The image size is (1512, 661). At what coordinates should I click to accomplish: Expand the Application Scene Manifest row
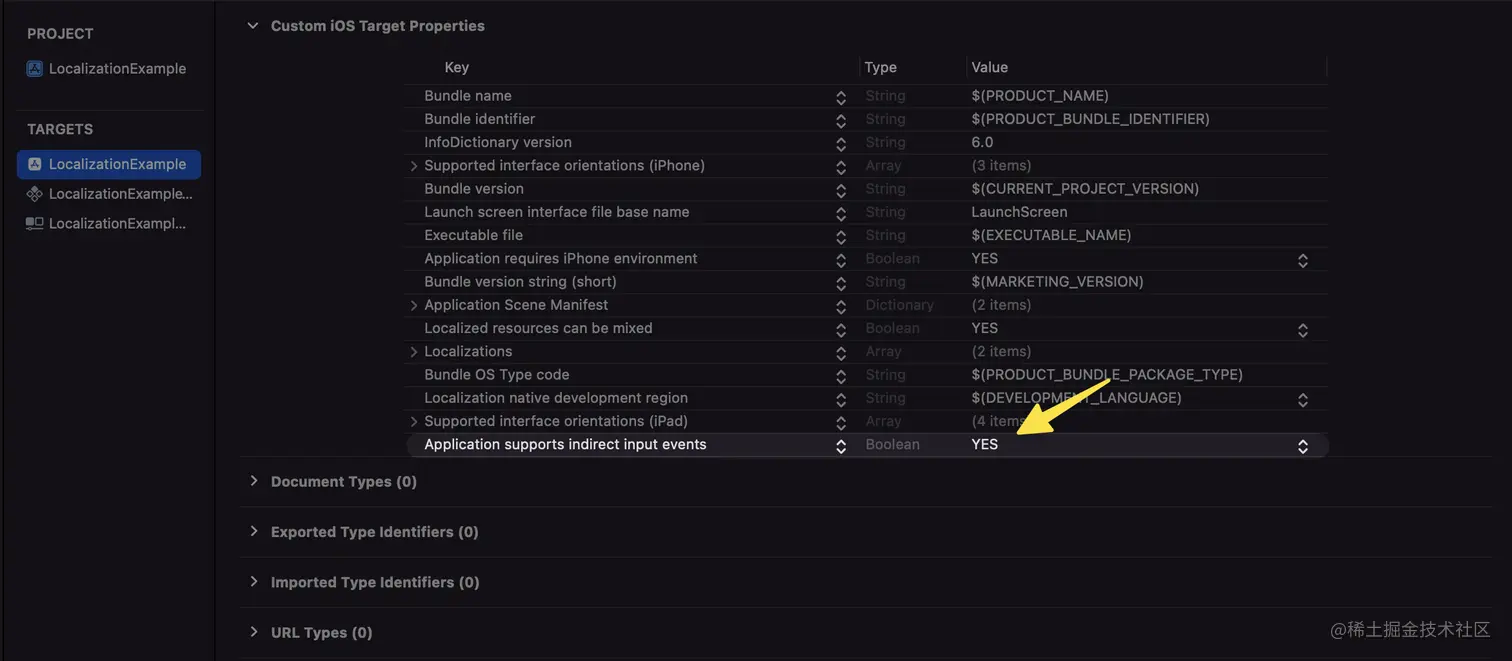414,305
